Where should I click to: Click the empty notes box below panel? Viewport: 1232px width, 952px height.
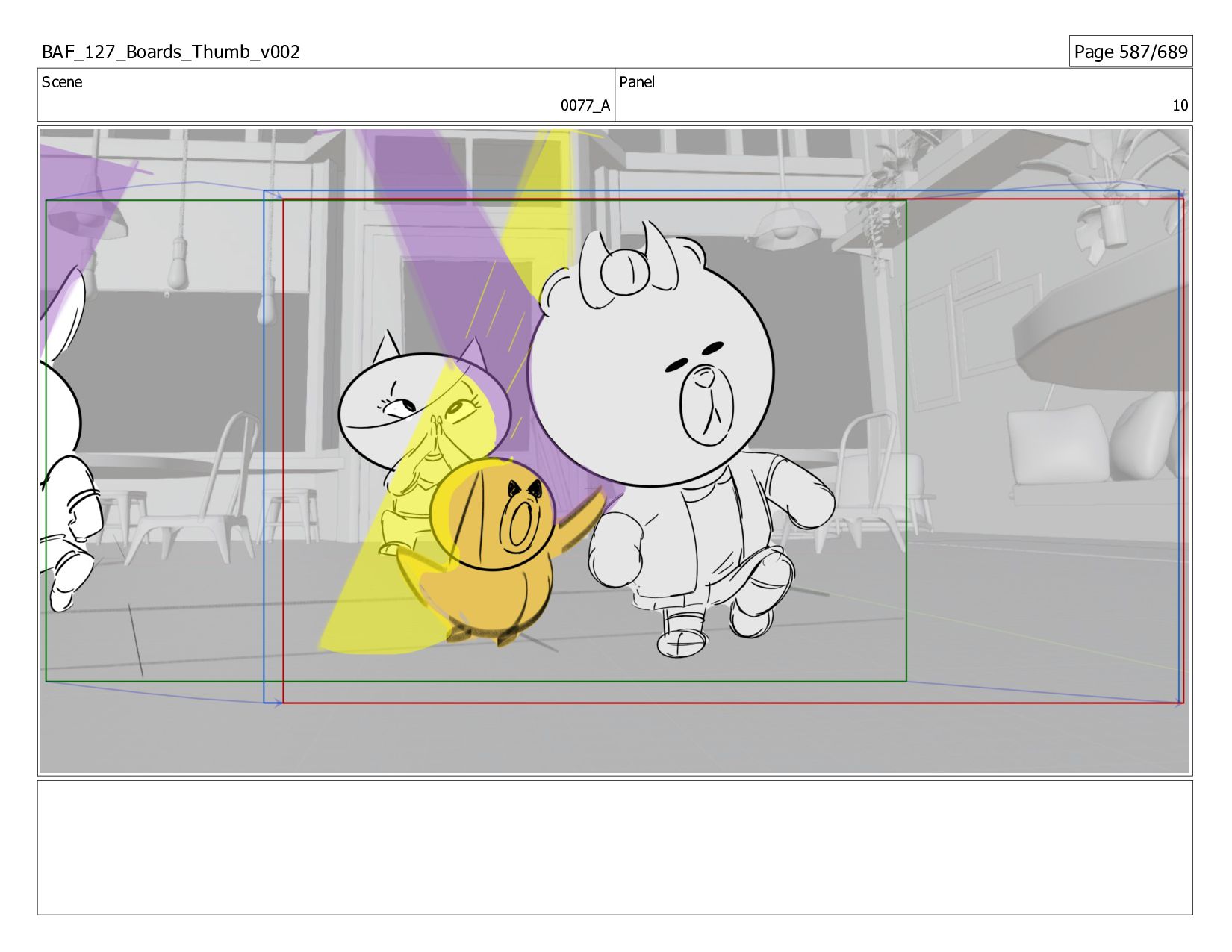[x=615, y=847]
